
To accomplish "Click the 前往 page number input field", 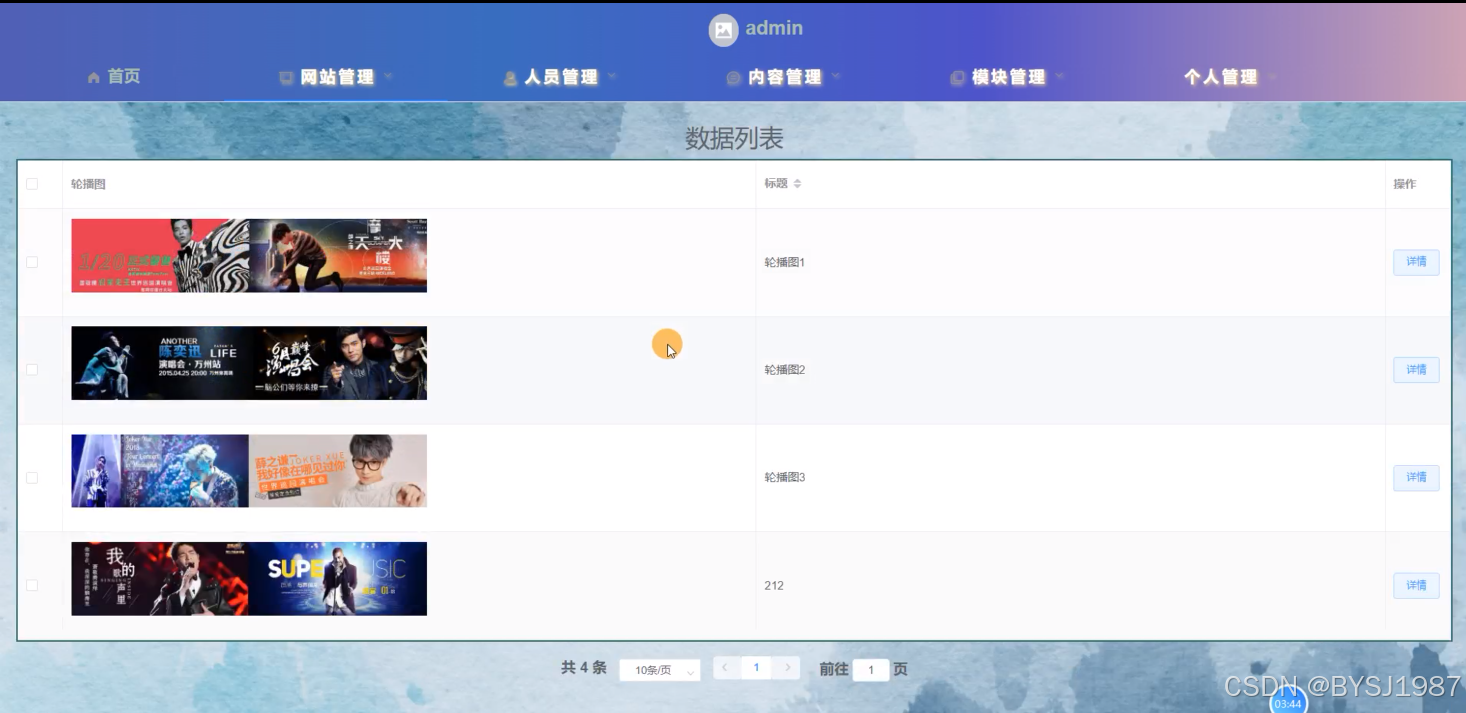I will point(871,670).
